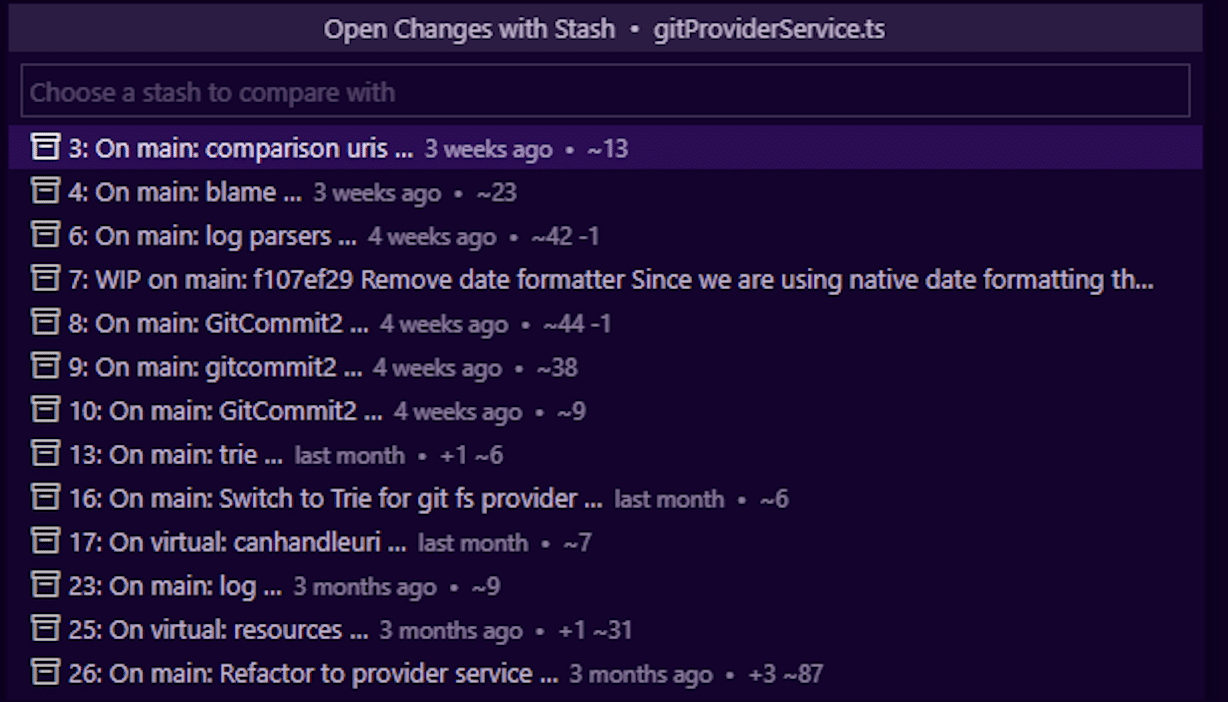The width and height of the screenshot is (1228, 702).
Task: Click the stash icon beside the WIP stash
Action: pyautogui.click(x=45, y=279)
